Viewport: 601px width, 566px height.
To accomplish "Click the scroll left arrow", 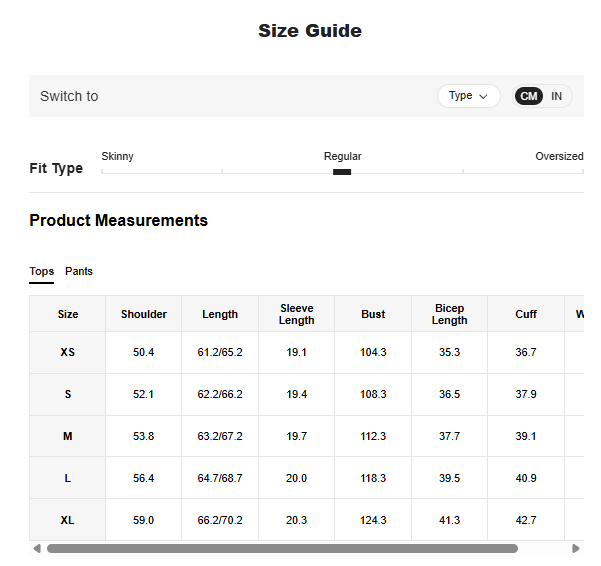I will point(37,549).
